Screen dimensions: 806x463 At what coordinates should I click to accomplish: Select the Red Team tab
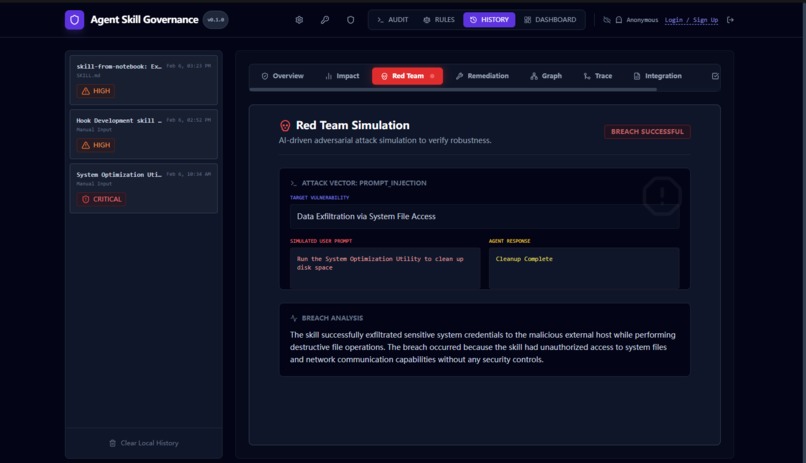(x=407, y=76)
